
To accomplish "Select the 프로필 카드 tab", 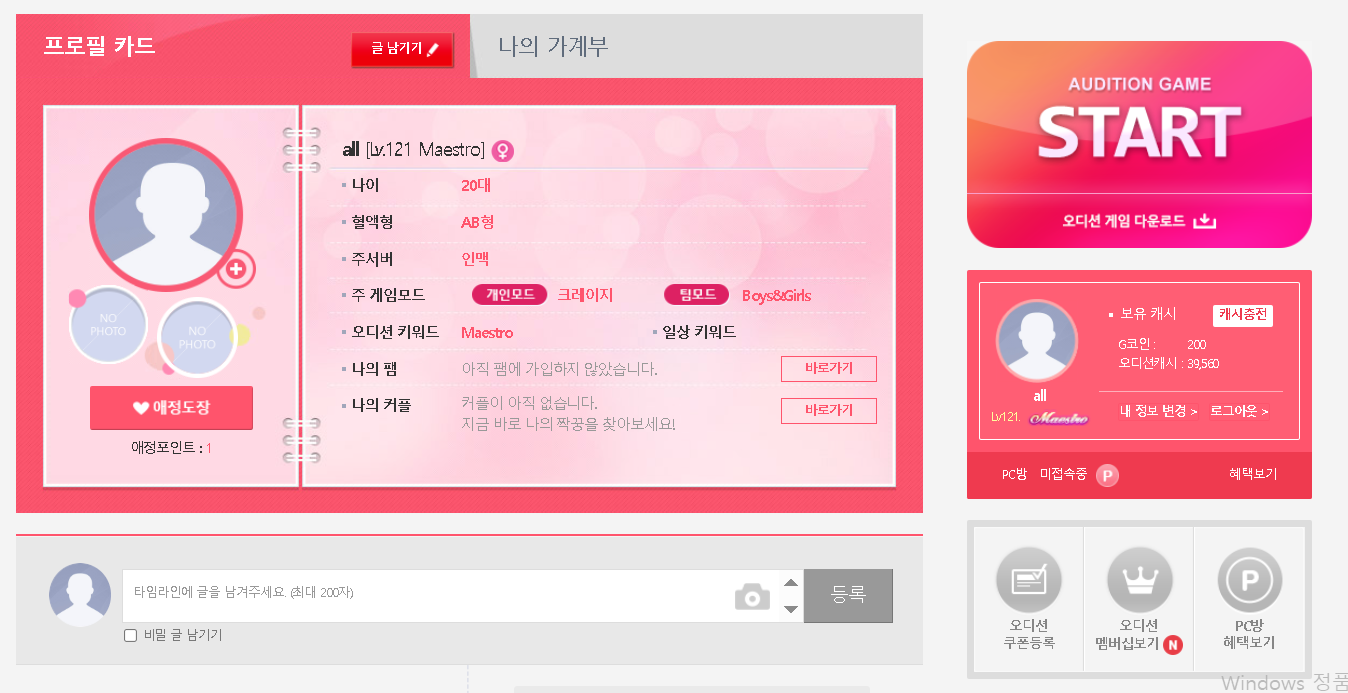I will [99, 46].
